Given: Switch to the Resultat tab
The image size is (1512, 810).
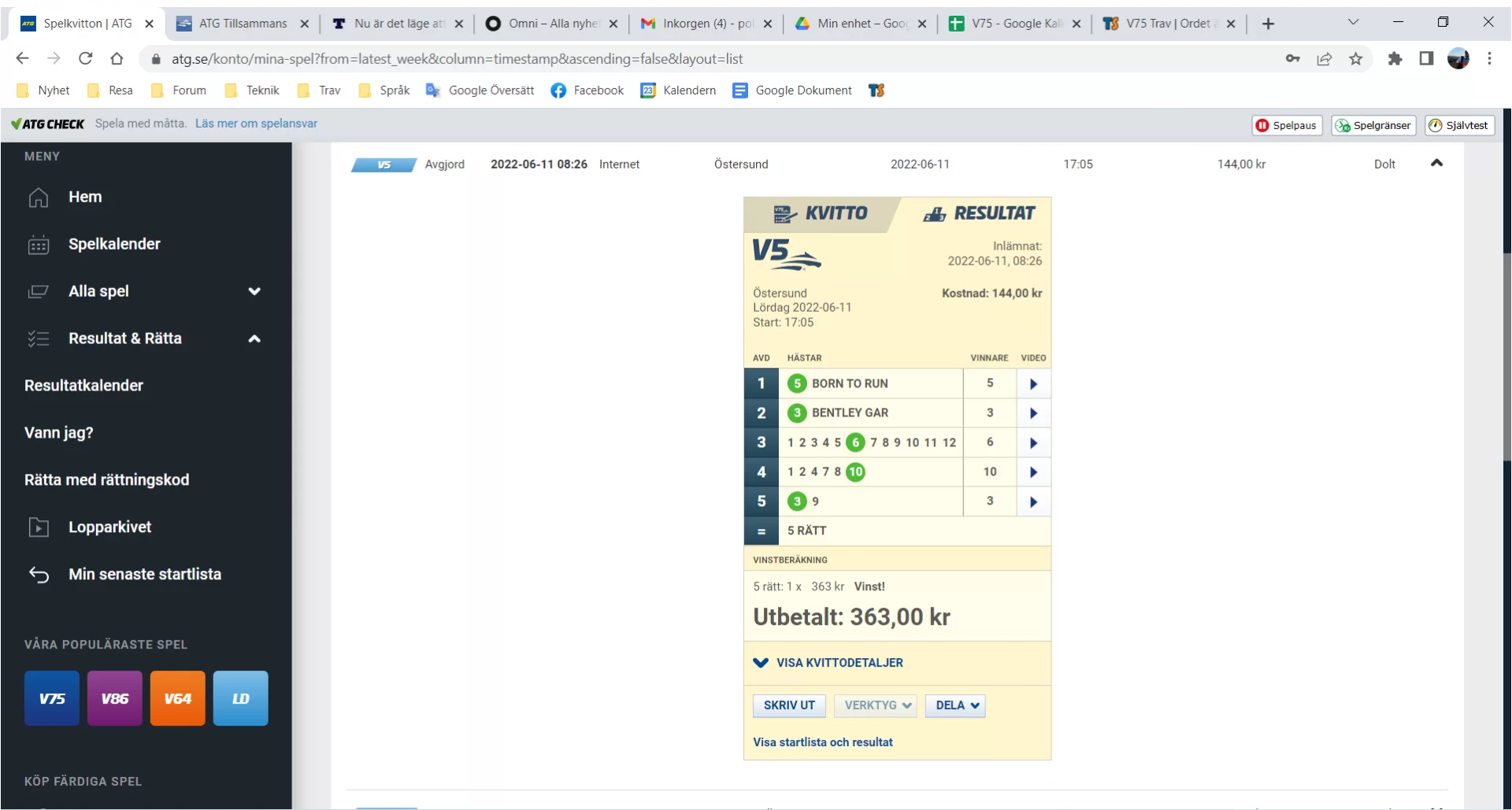Looking at the screenshot, I should [x=979, y=214].
